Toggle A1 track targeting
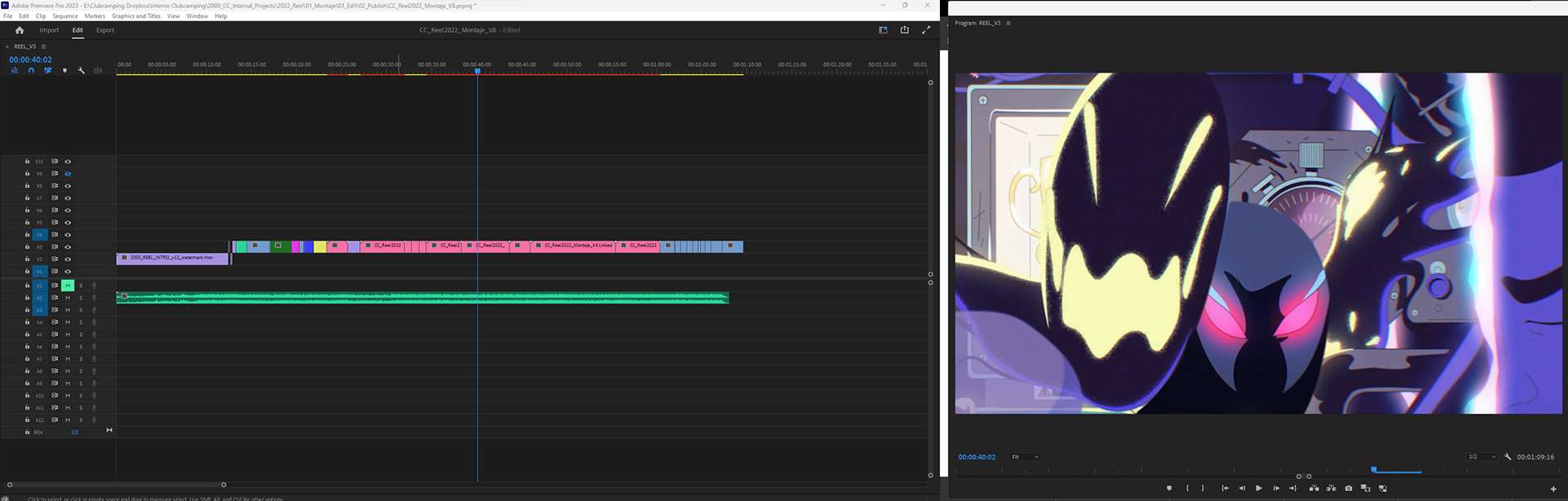Screen dimensions: 1568x501 [39, 286]
